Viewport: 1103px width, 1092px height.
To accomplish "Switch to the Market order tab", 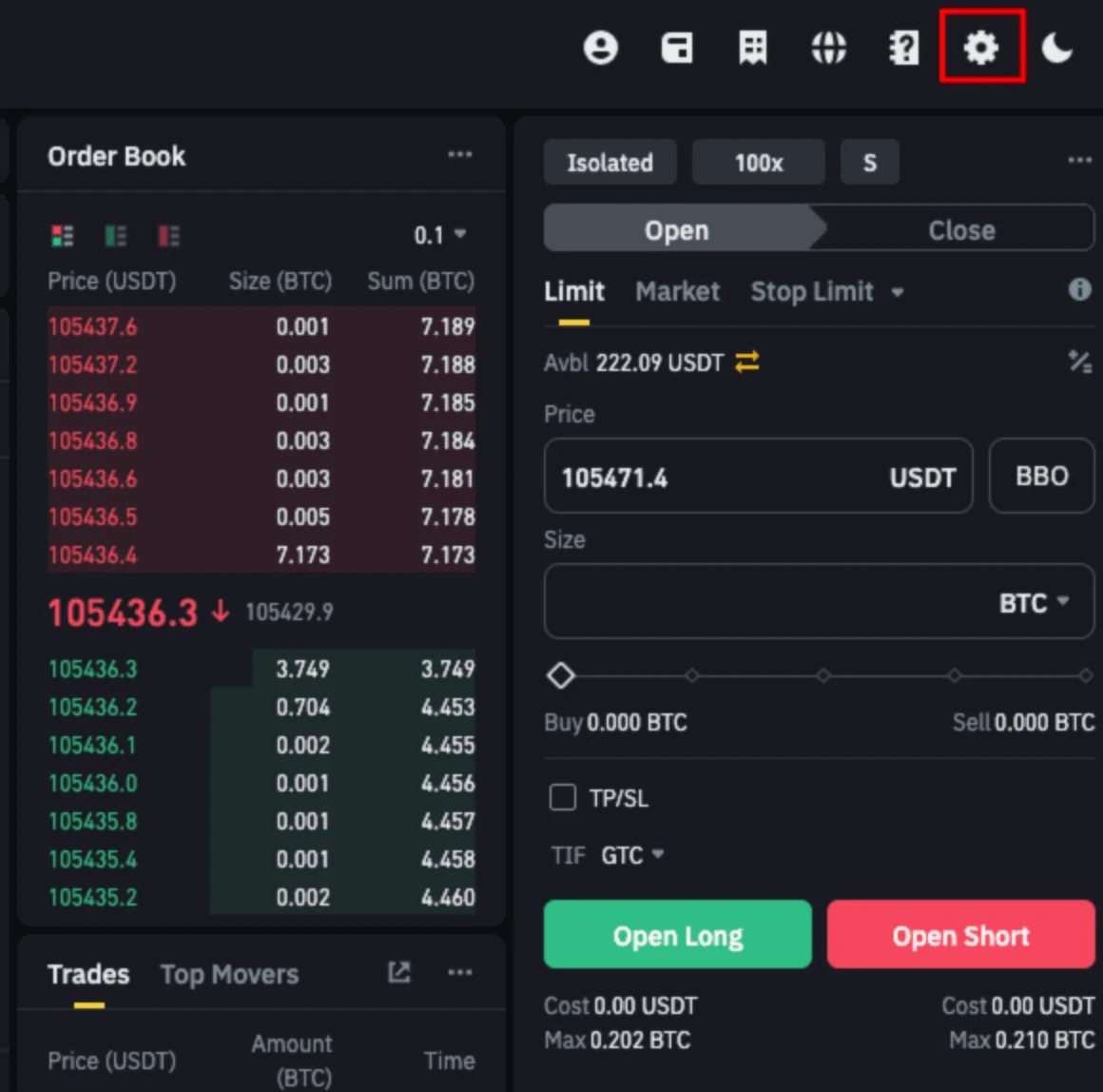I will click(677, 291).
